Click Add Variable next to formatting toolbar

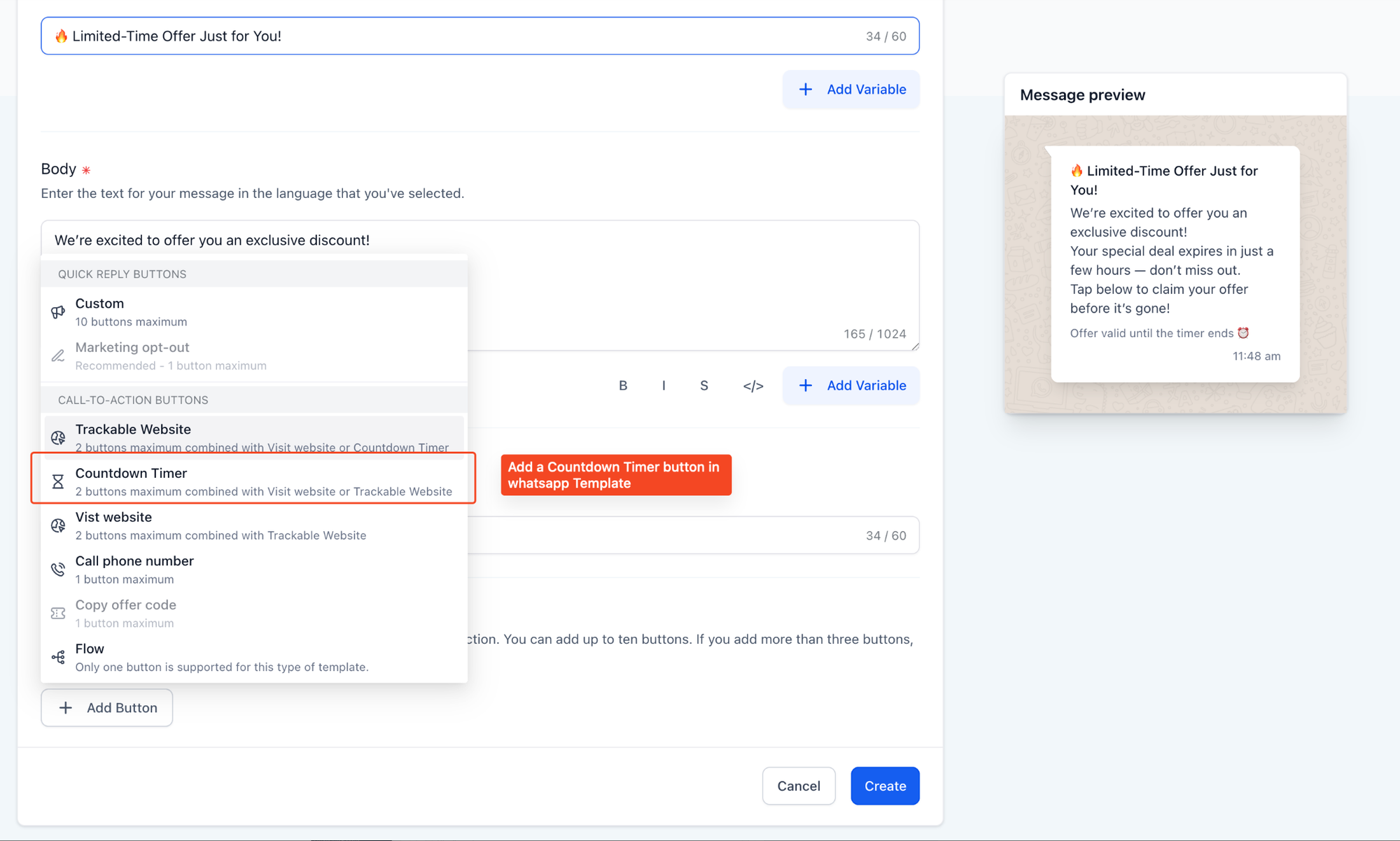pyautogui.click(x=851, y=386)
